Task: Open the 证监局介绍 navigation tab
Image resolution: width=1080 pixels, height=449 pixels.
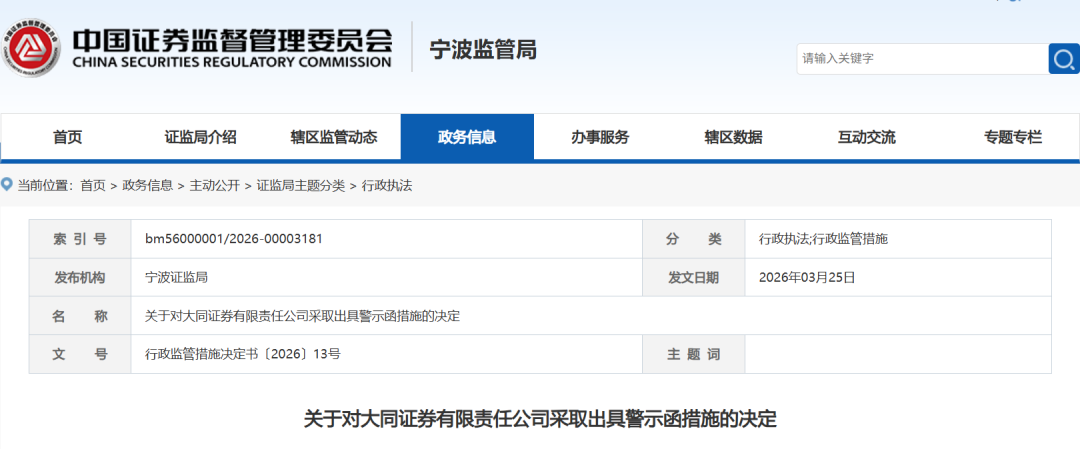Action: pyautogui.click(x=200, y=137)
